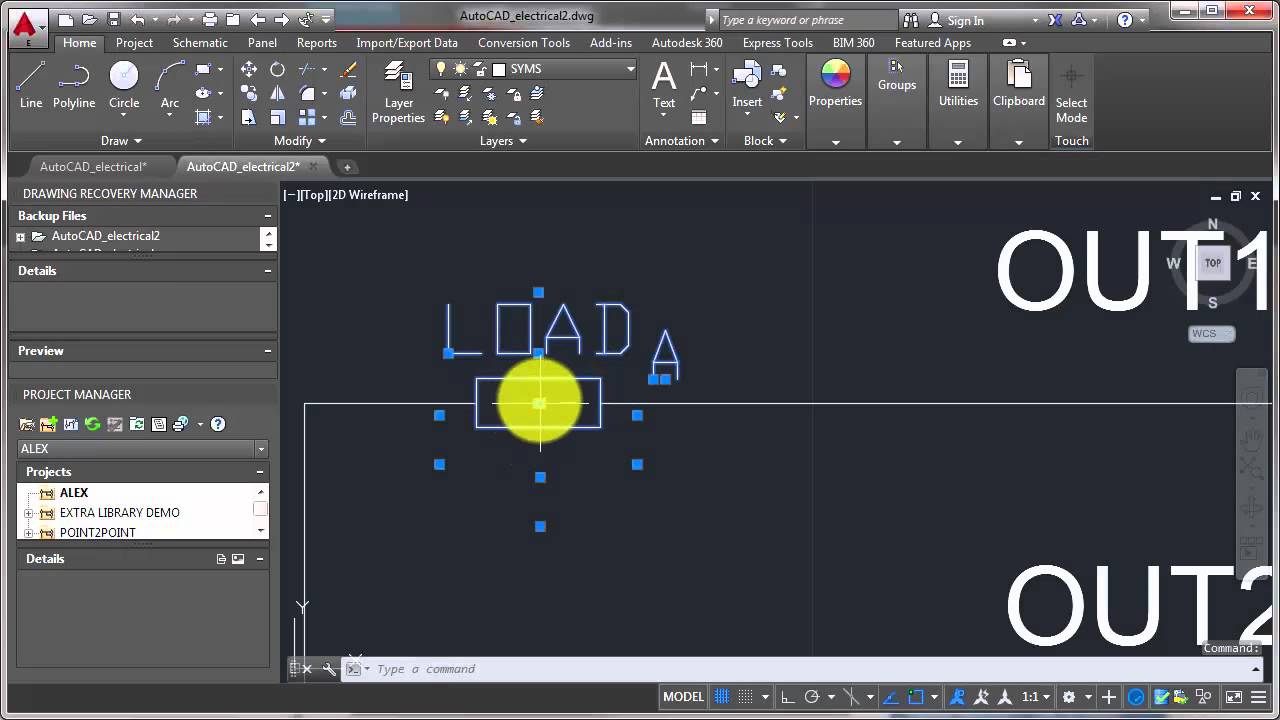Image resolution: width=1280 pixels, height=720 pixels.
Task: Toggle isometric drafting in status bar
Action: click(x=851, y=697)
